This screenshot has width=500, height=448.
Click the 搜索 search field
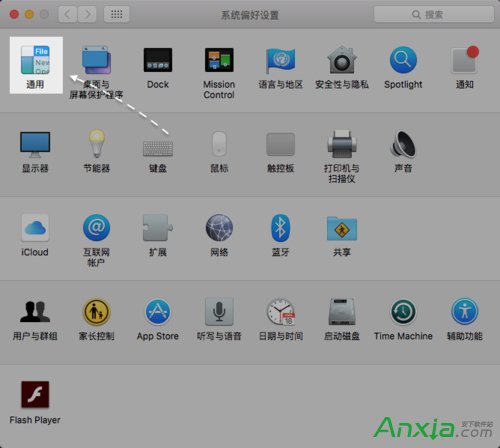434,14
